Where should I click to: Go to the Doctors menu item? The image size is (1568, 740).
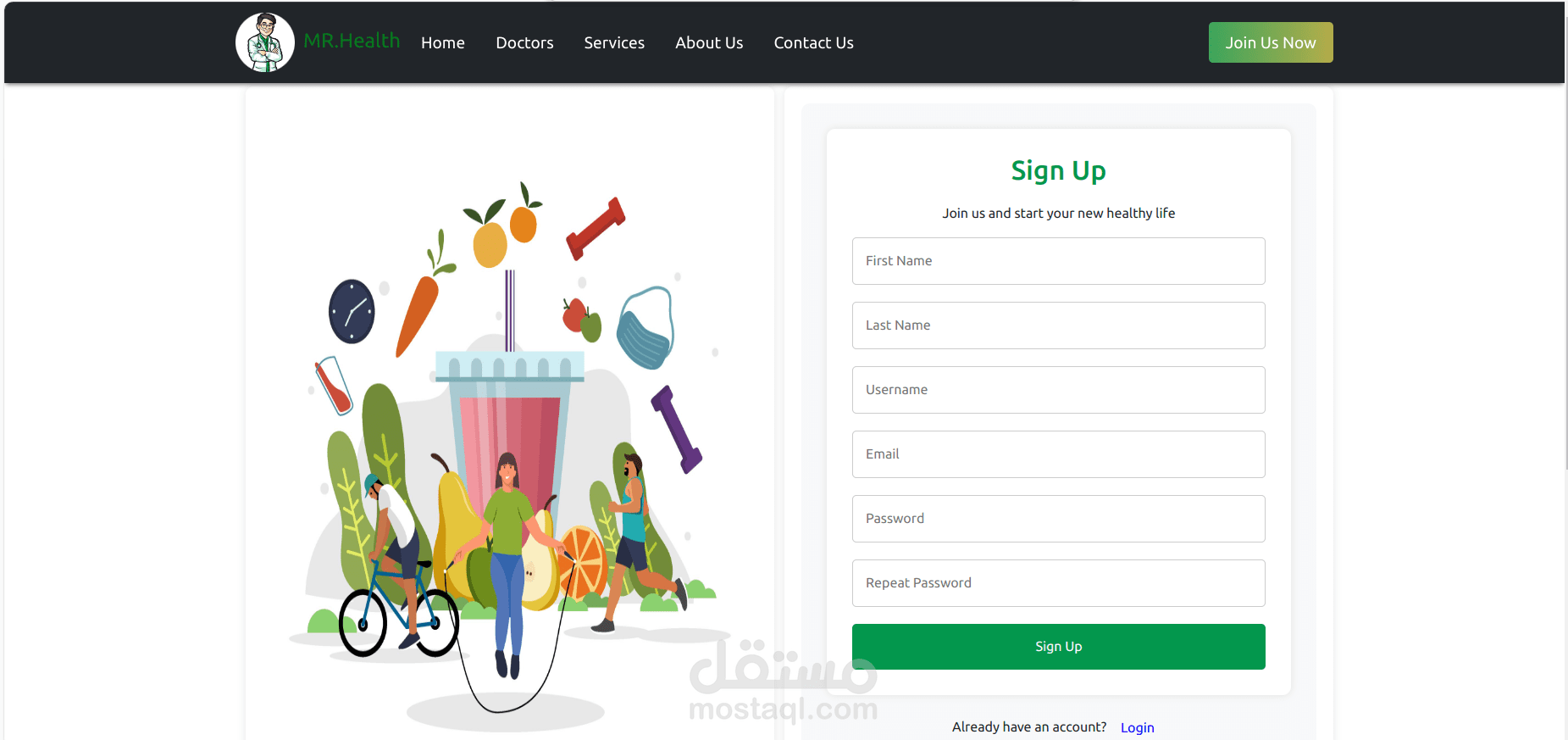coord(524,42)
